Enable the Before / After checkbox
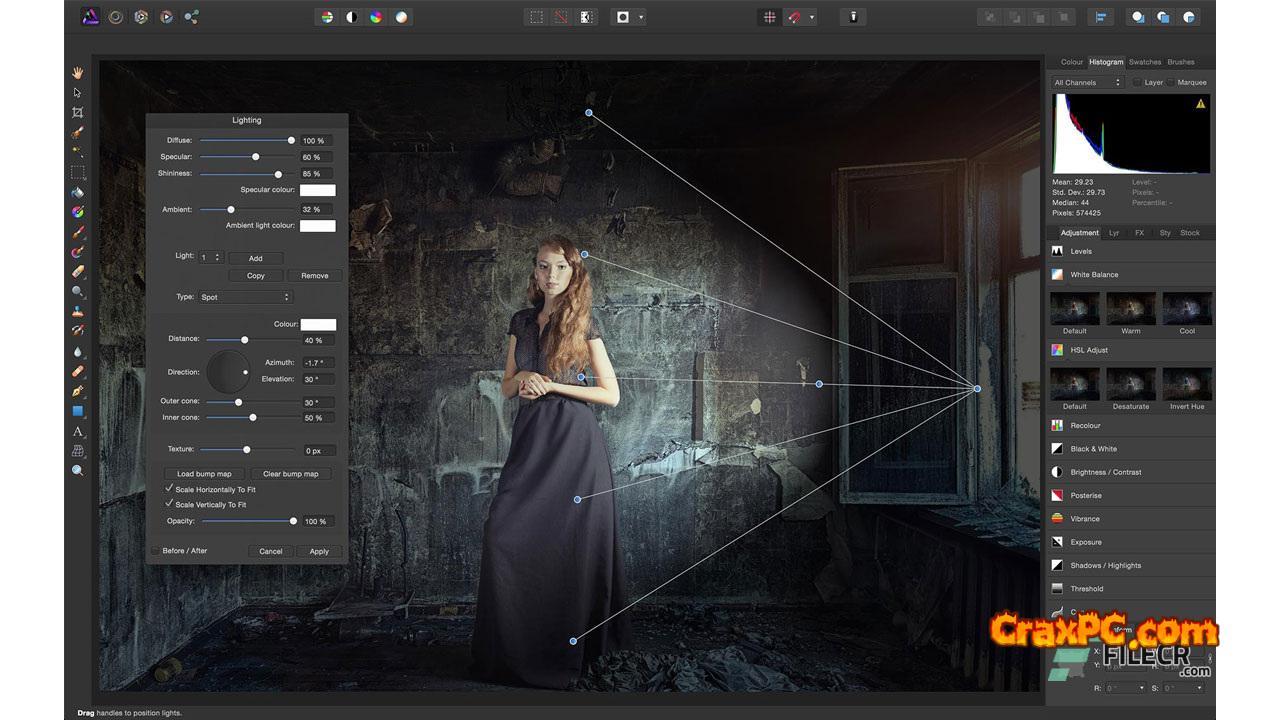This screenshot has width=1280, height=720. point(155,551)
